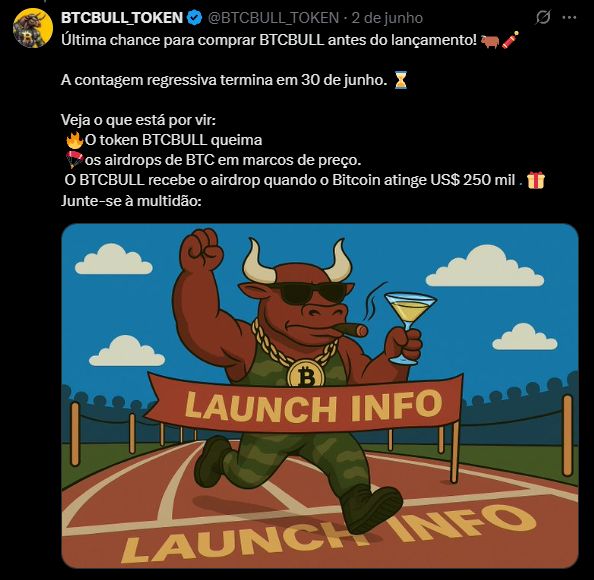Screen dimensions: 594x580
Task: Click the LAUNCH INFO text on the track
Action: pyautogui.click(x=329, y=533)
